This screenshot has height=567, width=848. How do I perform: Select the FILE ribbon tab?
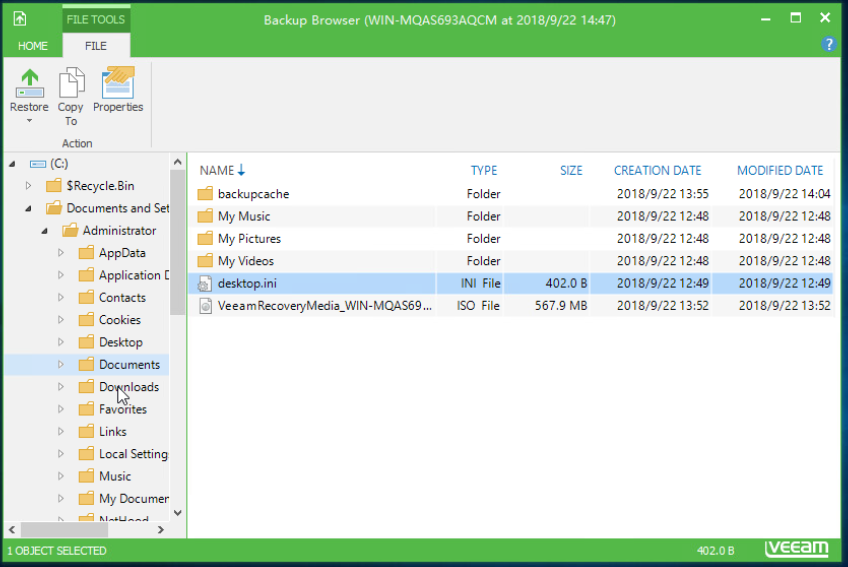(x=96, y=46)
